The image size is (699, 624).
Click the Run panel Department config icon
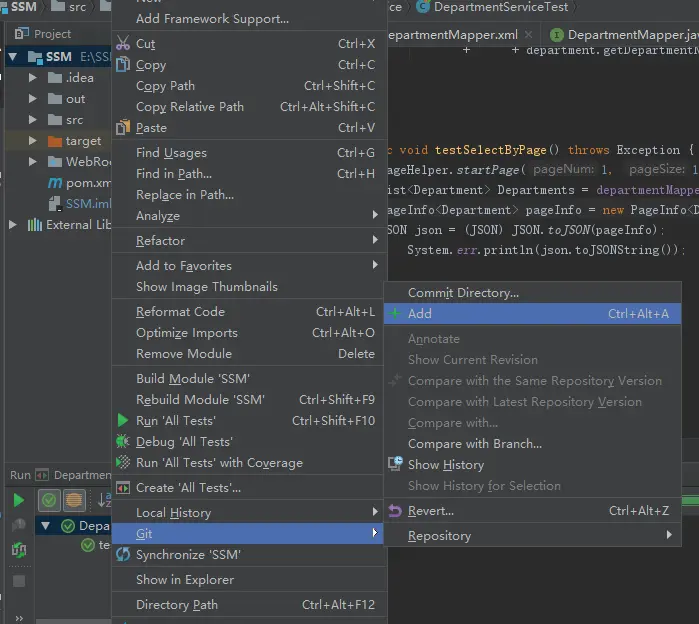pyautogui.click(x=42, y=475)
